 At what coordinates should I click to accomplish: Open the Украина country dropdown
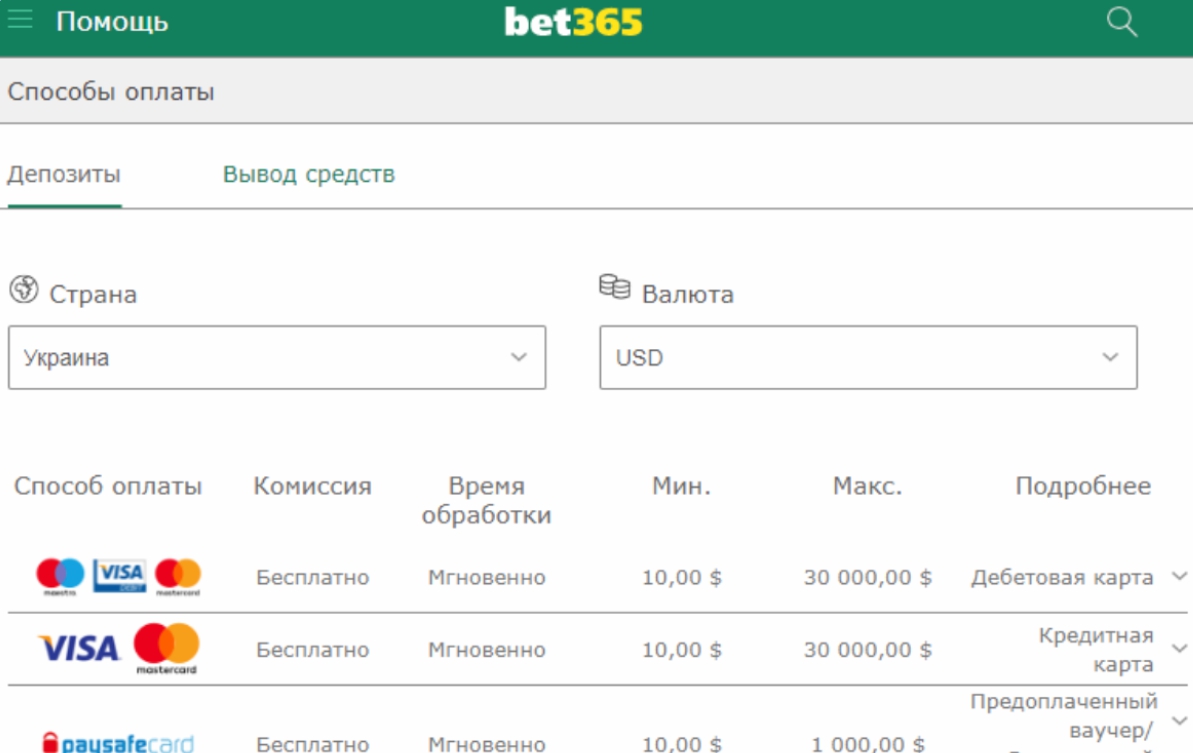[x=277, y=357]
